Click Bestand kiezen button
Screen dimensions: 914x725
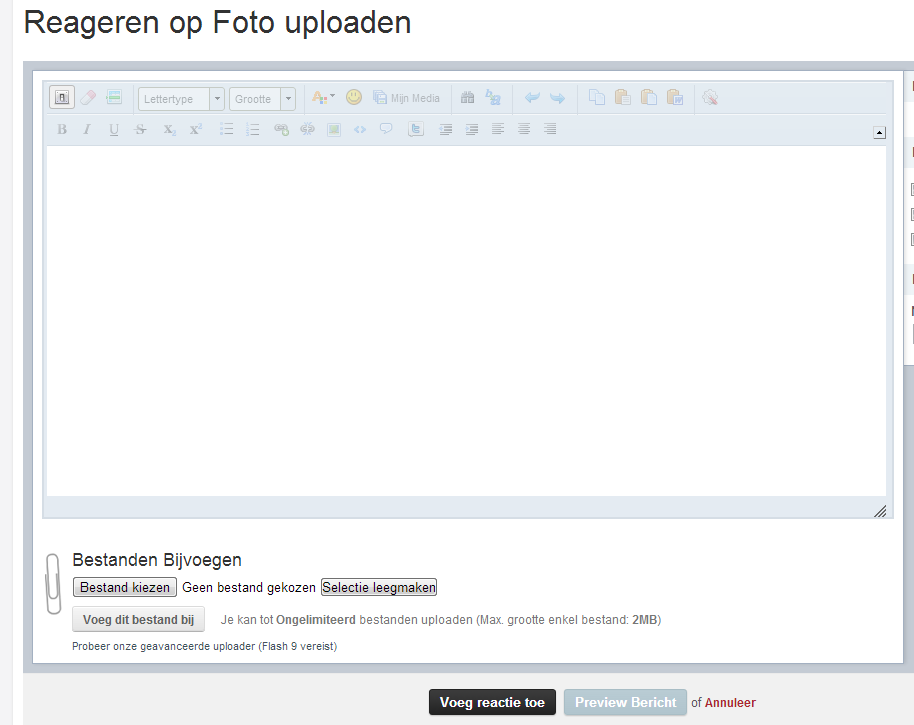click(125, 587)
